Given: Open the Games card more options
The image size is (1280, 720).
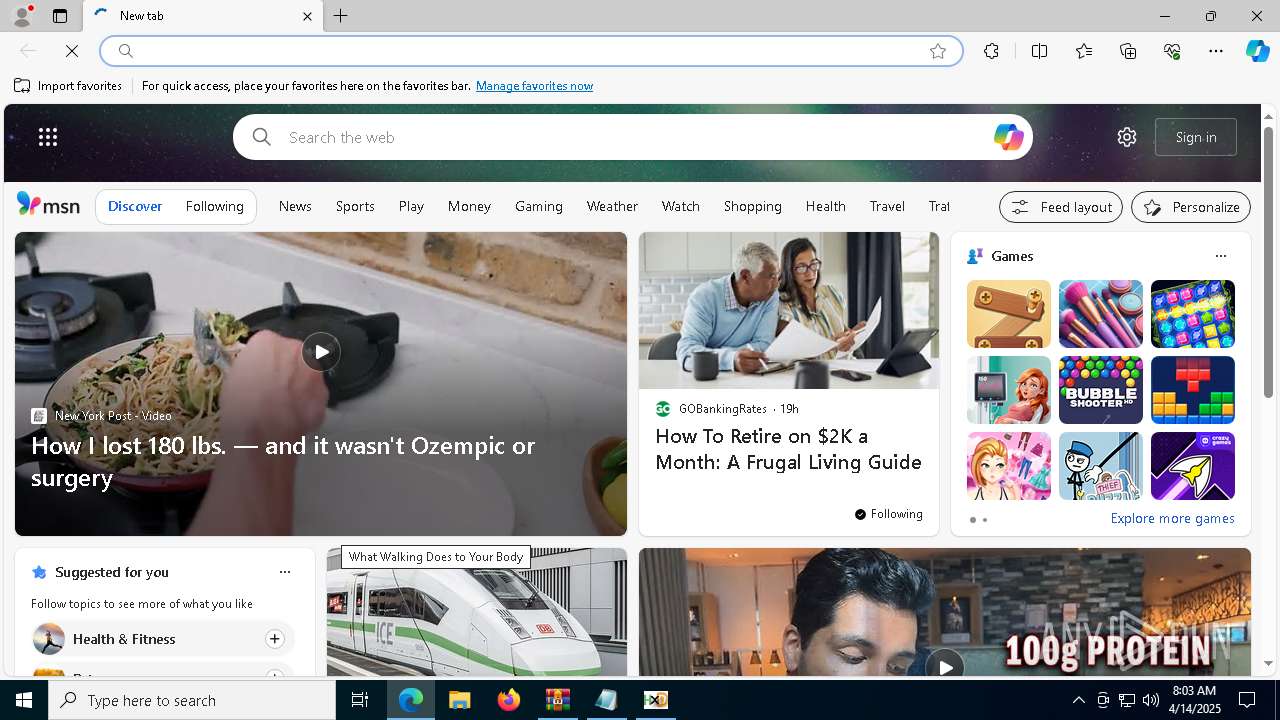Looking at the screenshot, I should point(1220,256).
